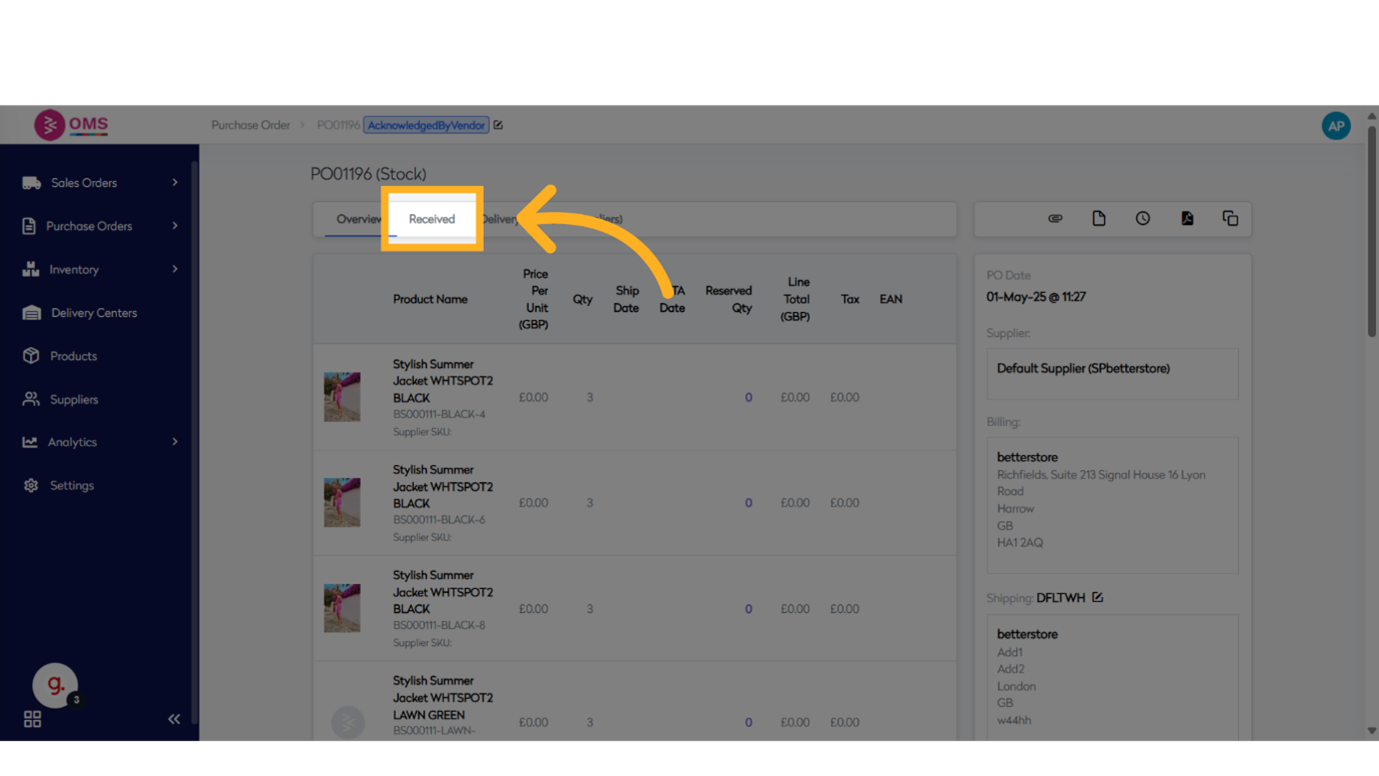Image resolution: width=1379 pixels, height=776 pixels.
Task: Open the document file icon
Action: pos(1099,219)
